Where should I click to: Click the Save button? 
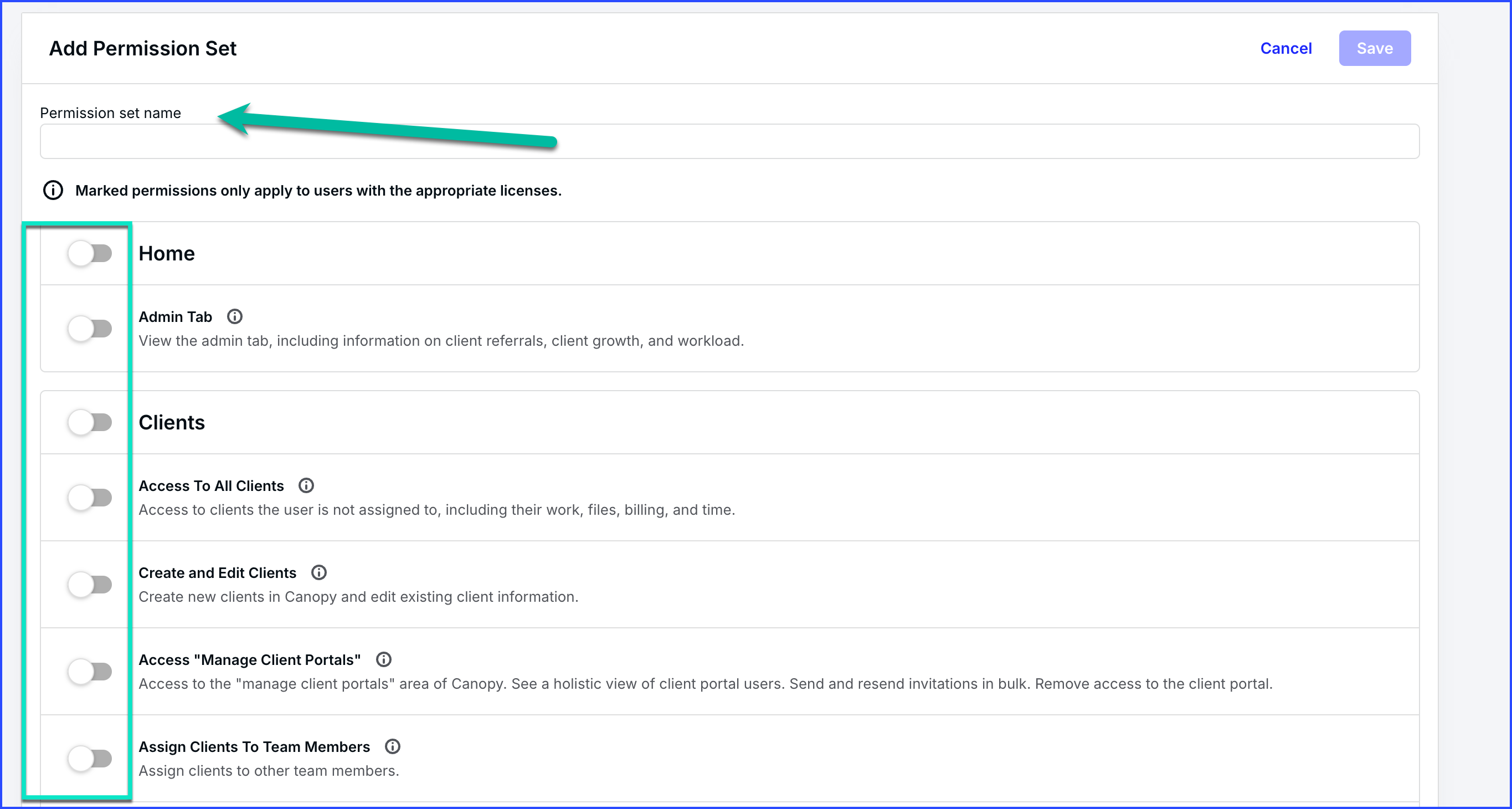pyautogui.click(x=1374, y=48)
